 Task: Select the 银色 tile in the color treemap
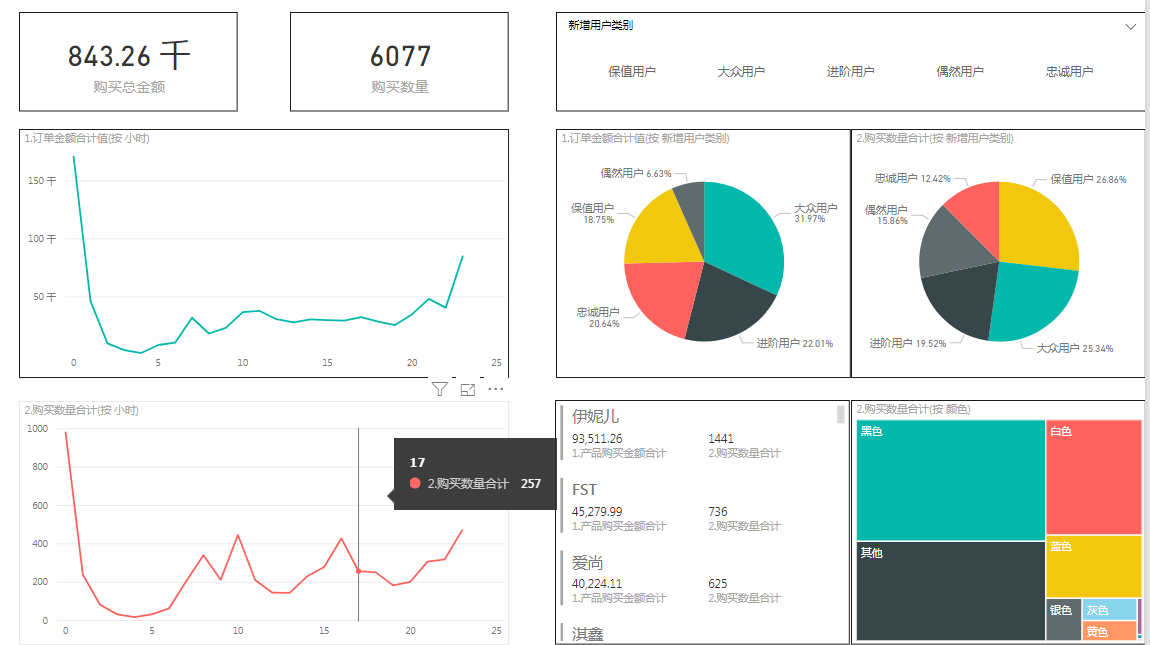tap(1063, 619)
